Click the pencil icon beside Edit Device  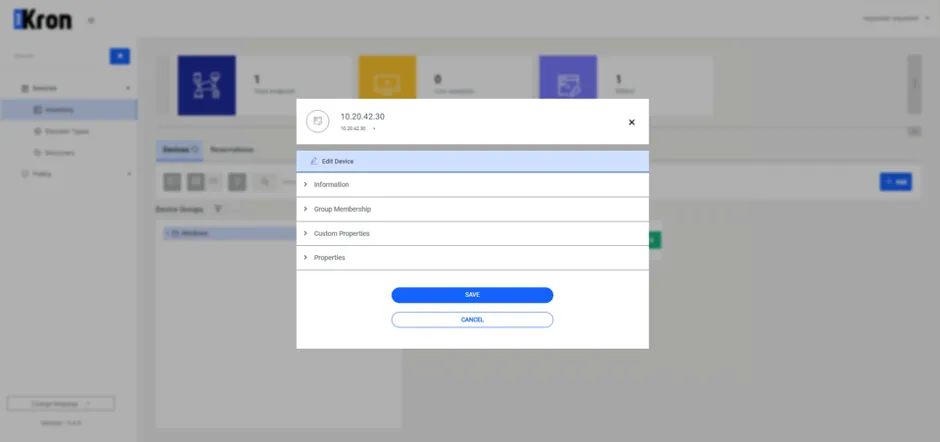(x=314, y=161)
